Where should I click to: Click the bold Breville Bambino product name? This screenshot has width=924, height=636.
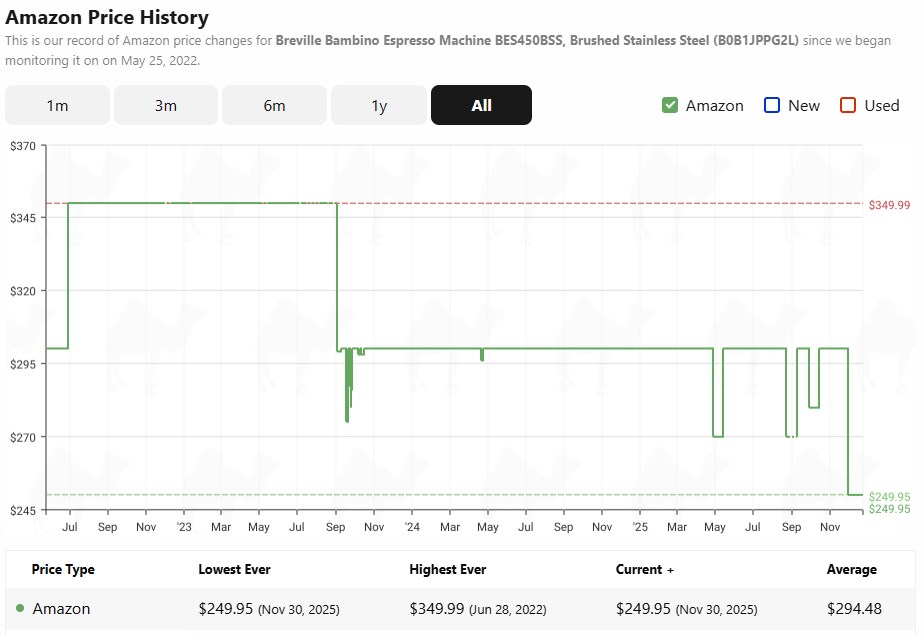(537, 41)
